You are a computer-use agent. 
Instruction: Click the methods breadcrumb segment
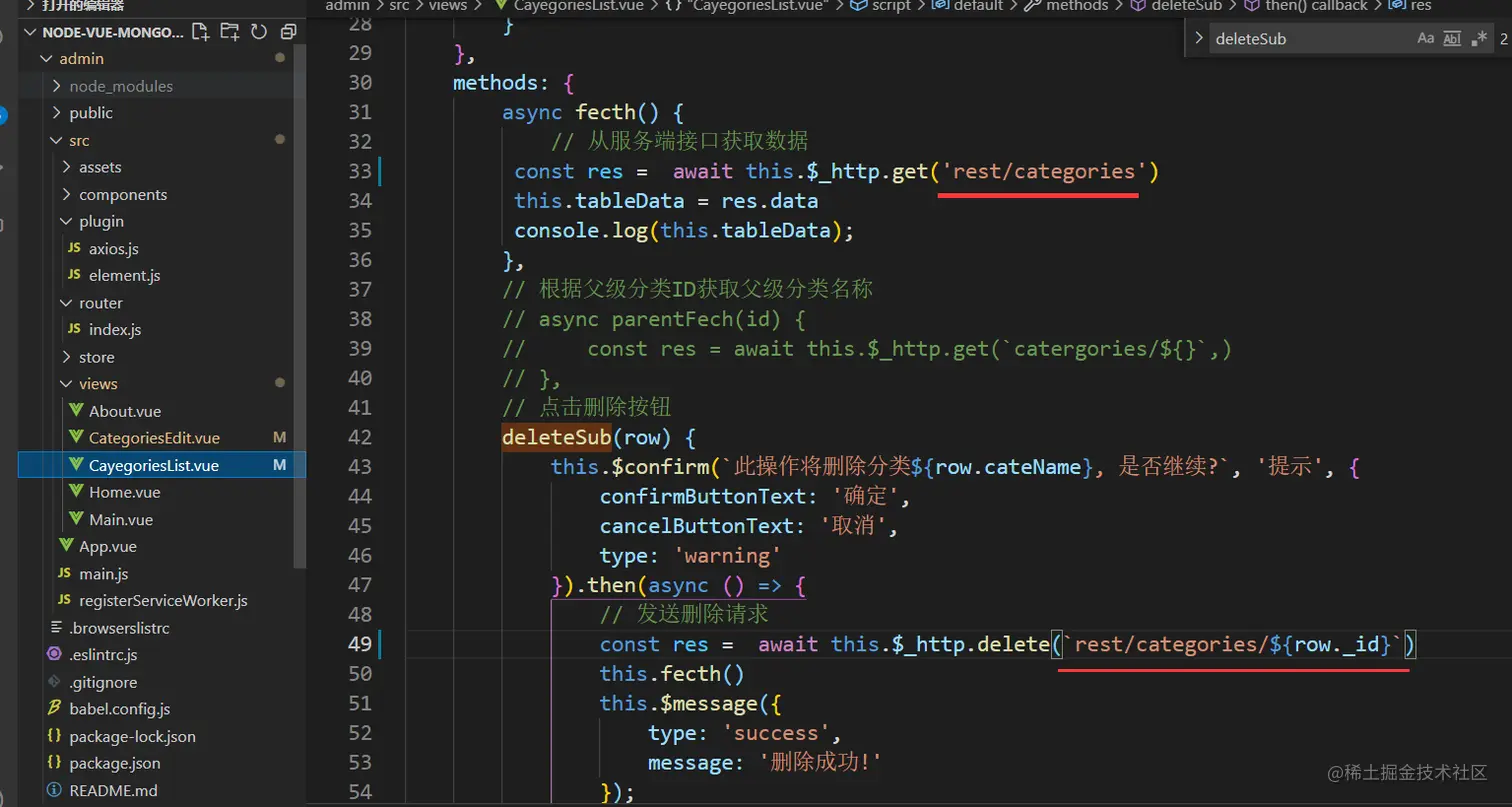click(x=1077, y=6)
